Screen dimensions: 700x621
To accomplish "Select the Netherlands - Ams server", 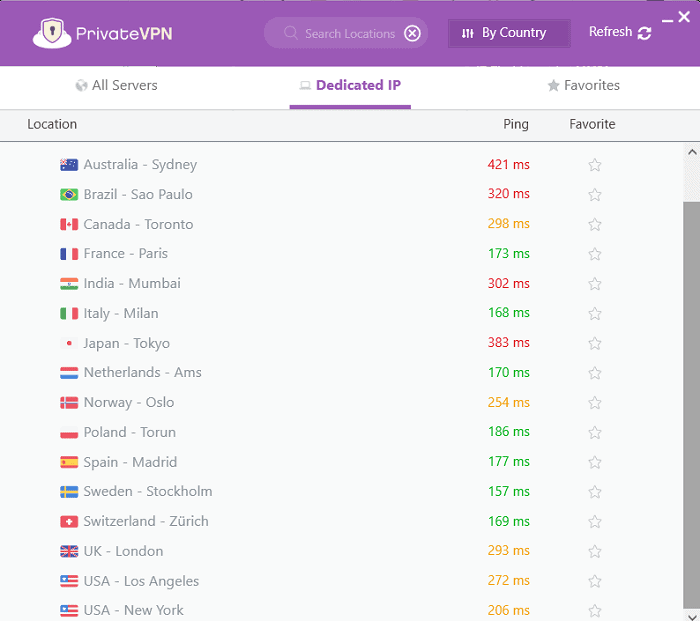I will tap(142, 373).
